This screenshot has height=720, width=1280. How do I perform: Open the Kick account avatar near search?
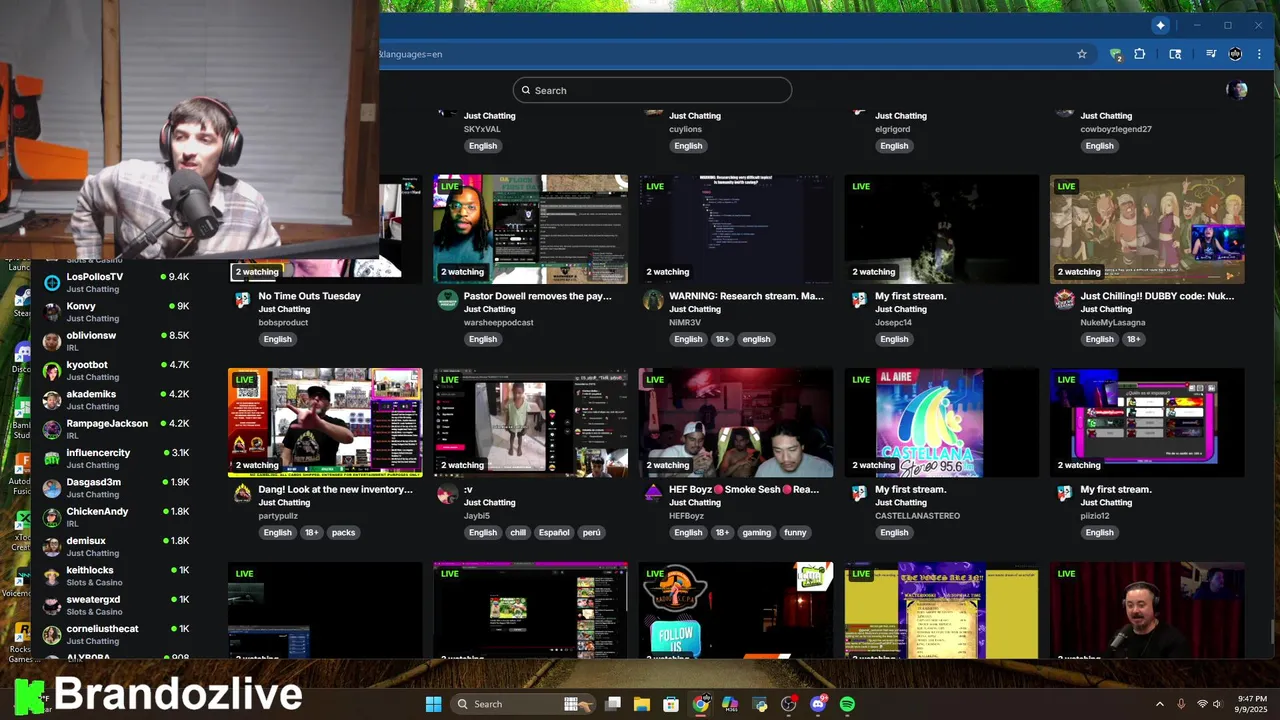click(x=1237, y=90)
